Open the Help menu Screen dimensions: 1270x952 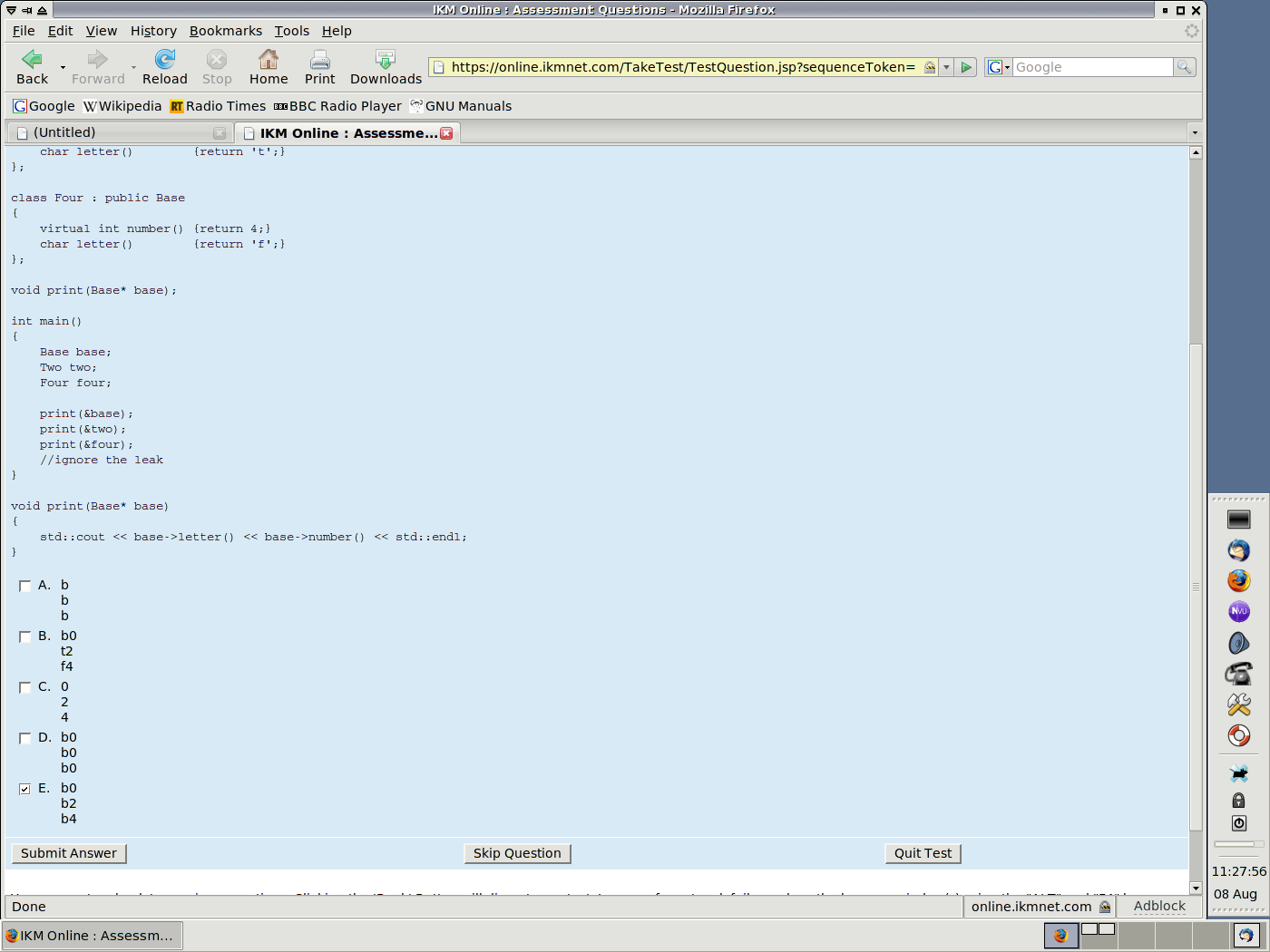click(x=337, y=31)
